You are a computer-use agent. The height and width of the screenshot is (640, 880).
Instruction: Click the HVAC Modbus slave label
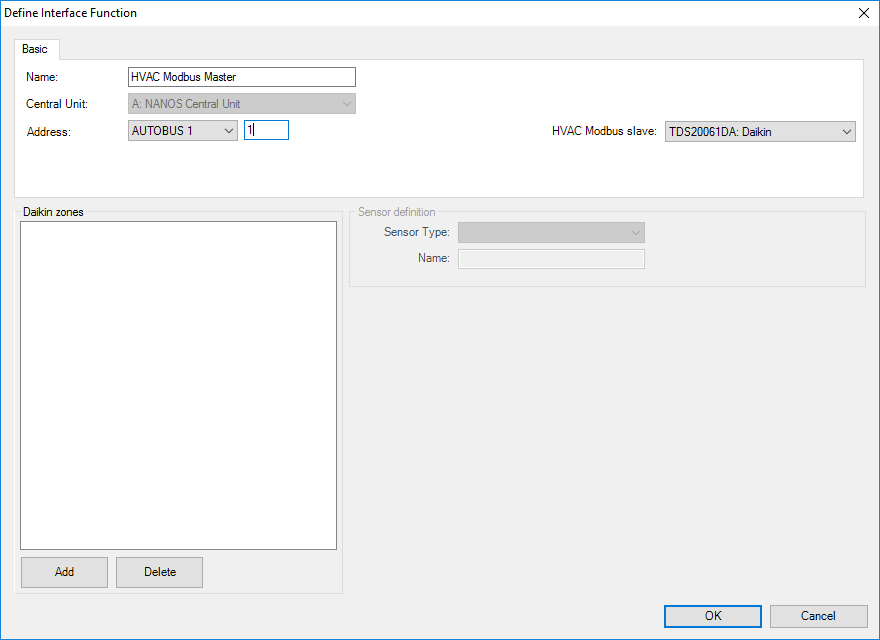[604, 131]
